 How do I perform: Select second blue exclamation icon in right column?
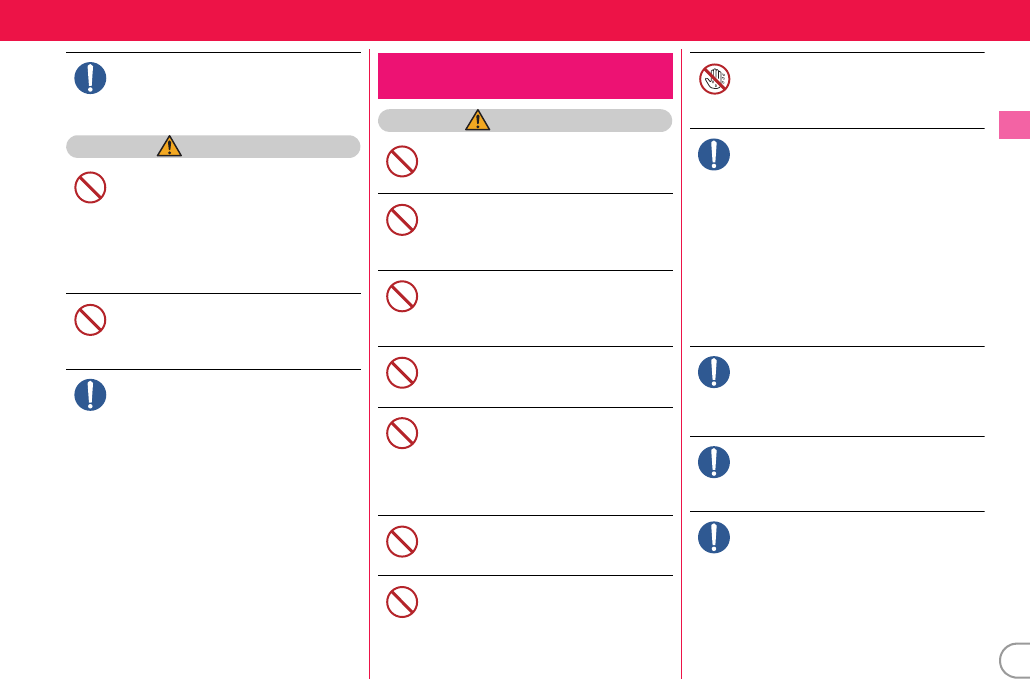coord(714,372)
